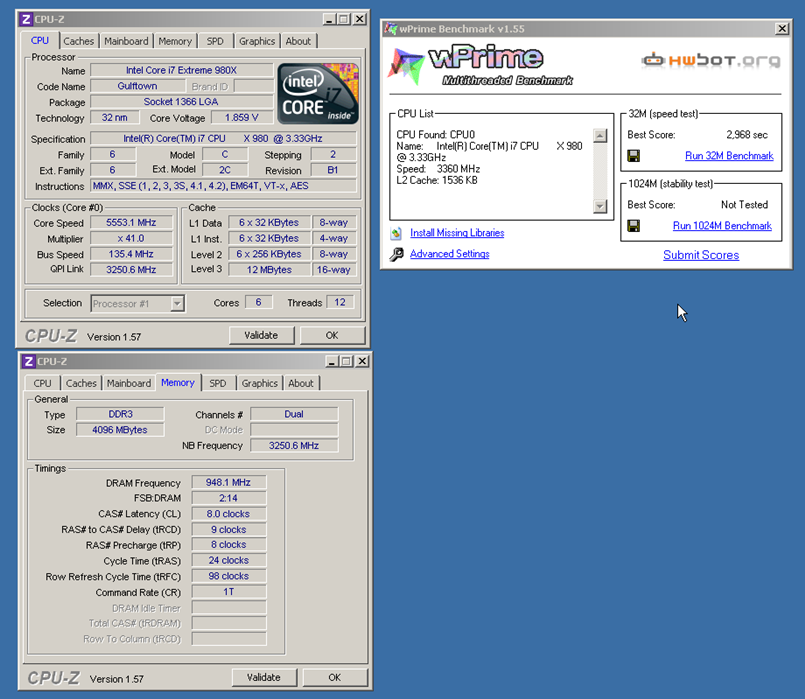Screen dimensions: 805x699
Task: Click the Intel Core i7 inside logo
Action: (x=318, y=93)
